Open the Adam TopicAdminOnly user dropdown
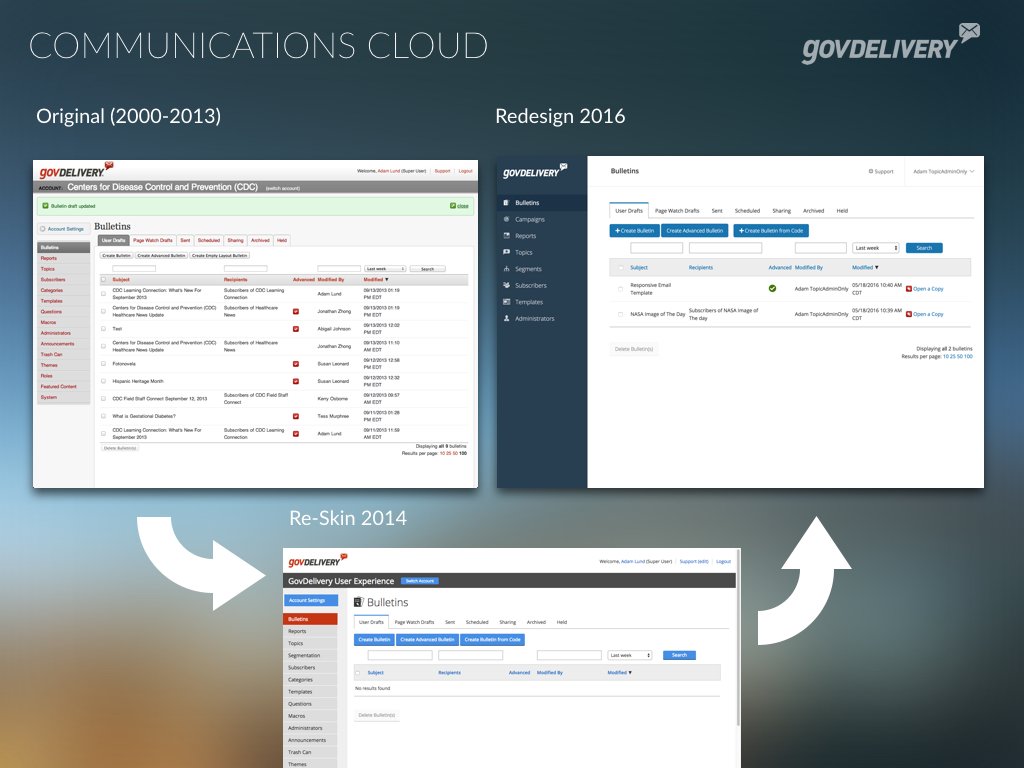1024x768 pixels. 942,171
